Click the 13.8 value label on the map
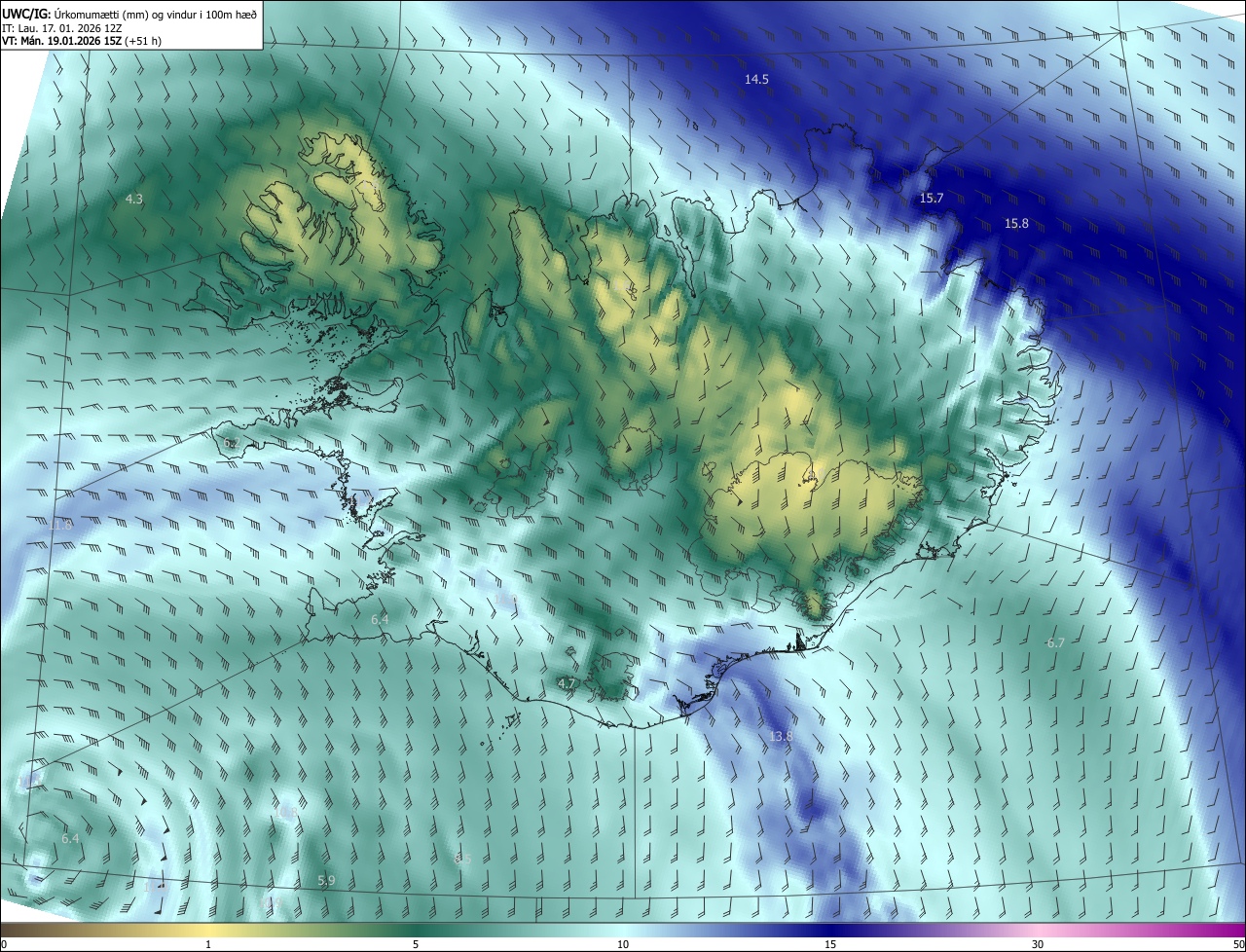Screen dimensions: 1246x952 tap(781, 737)
